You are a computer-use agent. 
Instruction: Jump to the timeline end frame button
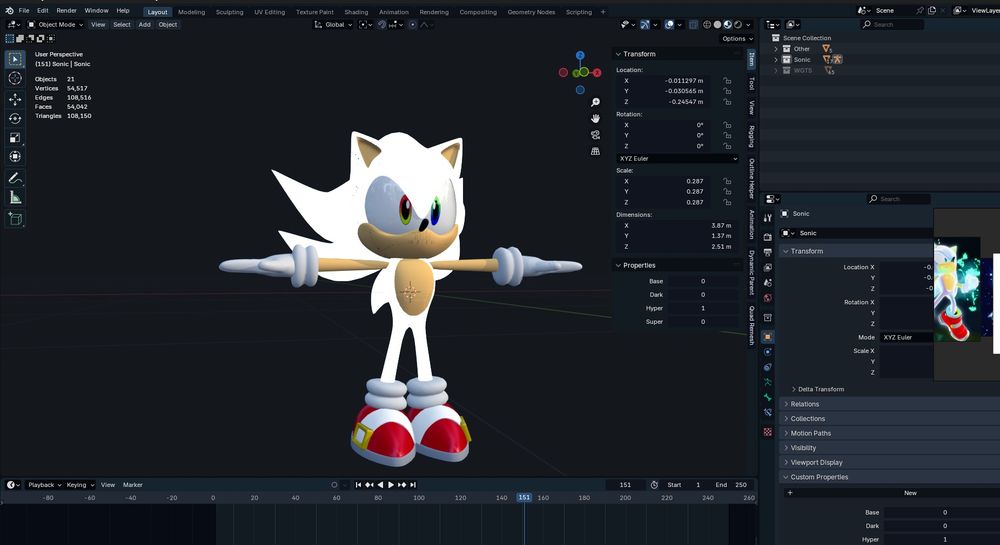[413, 485]
